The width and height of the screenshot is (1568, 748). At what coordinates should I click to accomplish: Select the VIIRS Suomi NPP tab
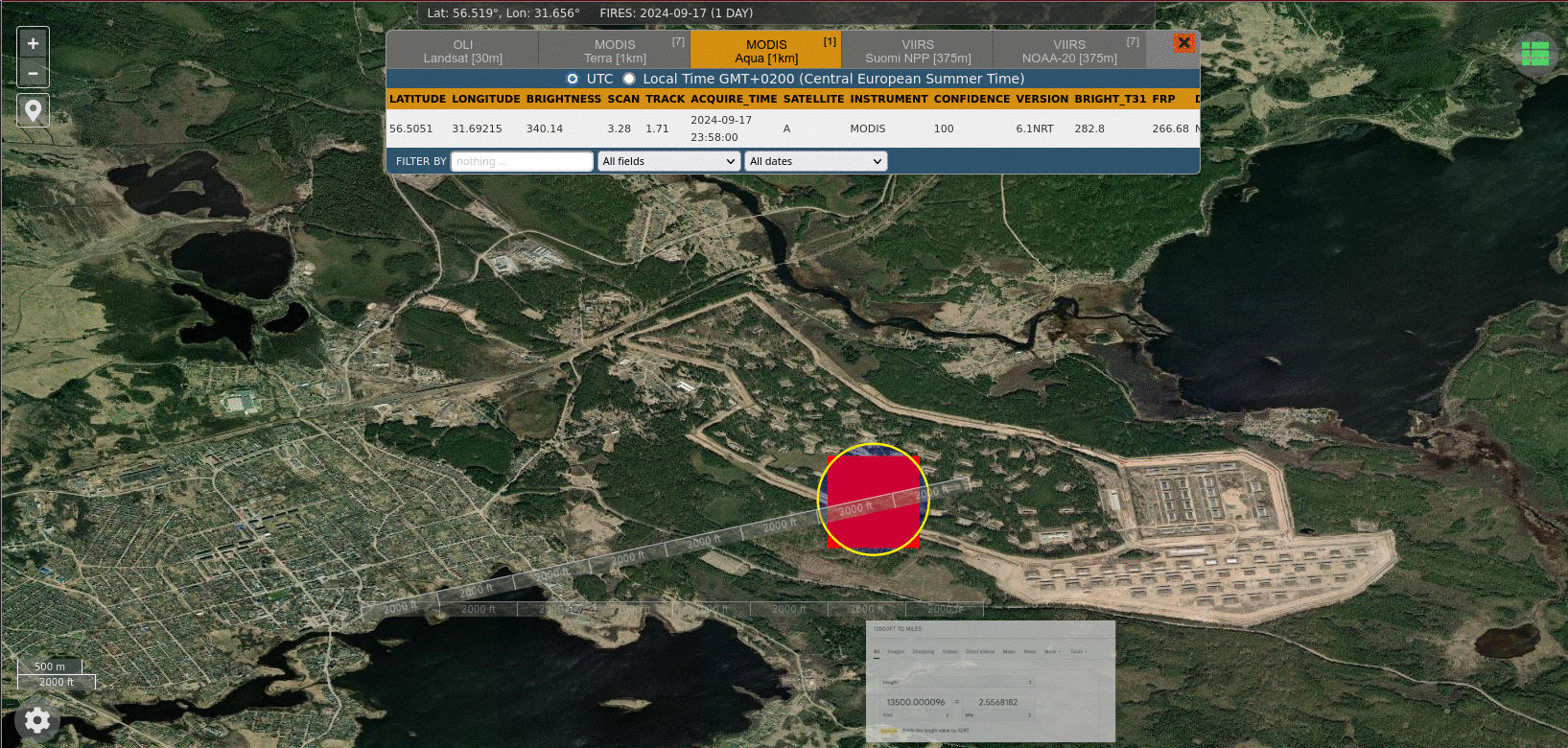point(918,51)
